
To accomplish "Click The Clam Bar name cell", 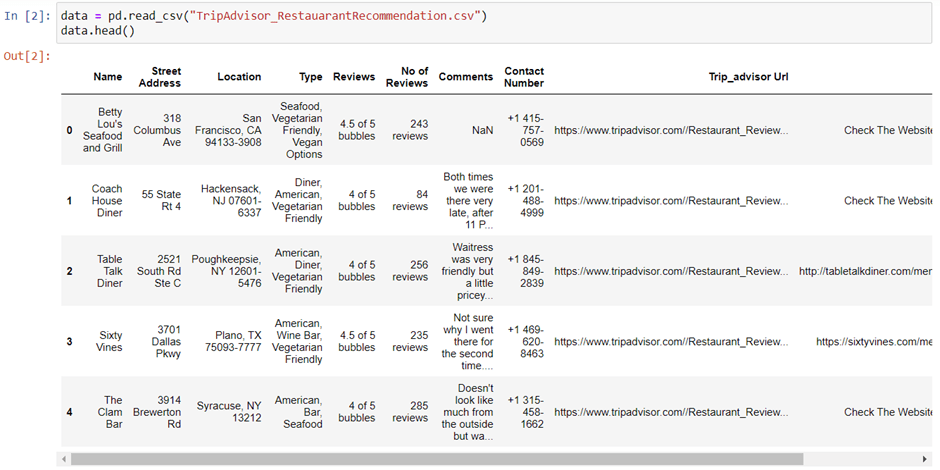I will click(110, 412).
